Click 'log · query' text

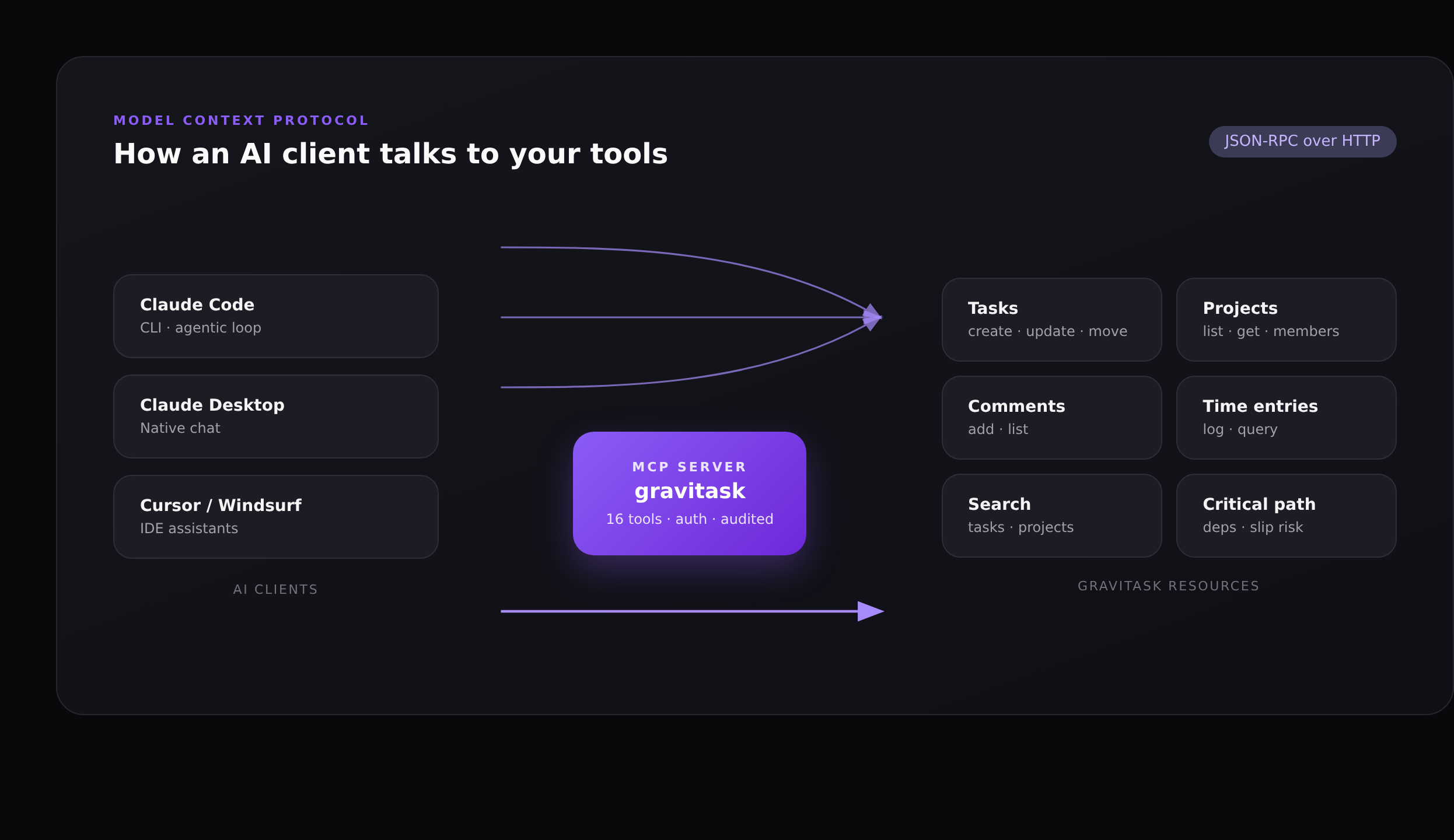pyautogui.click(x=1240, y=430)
